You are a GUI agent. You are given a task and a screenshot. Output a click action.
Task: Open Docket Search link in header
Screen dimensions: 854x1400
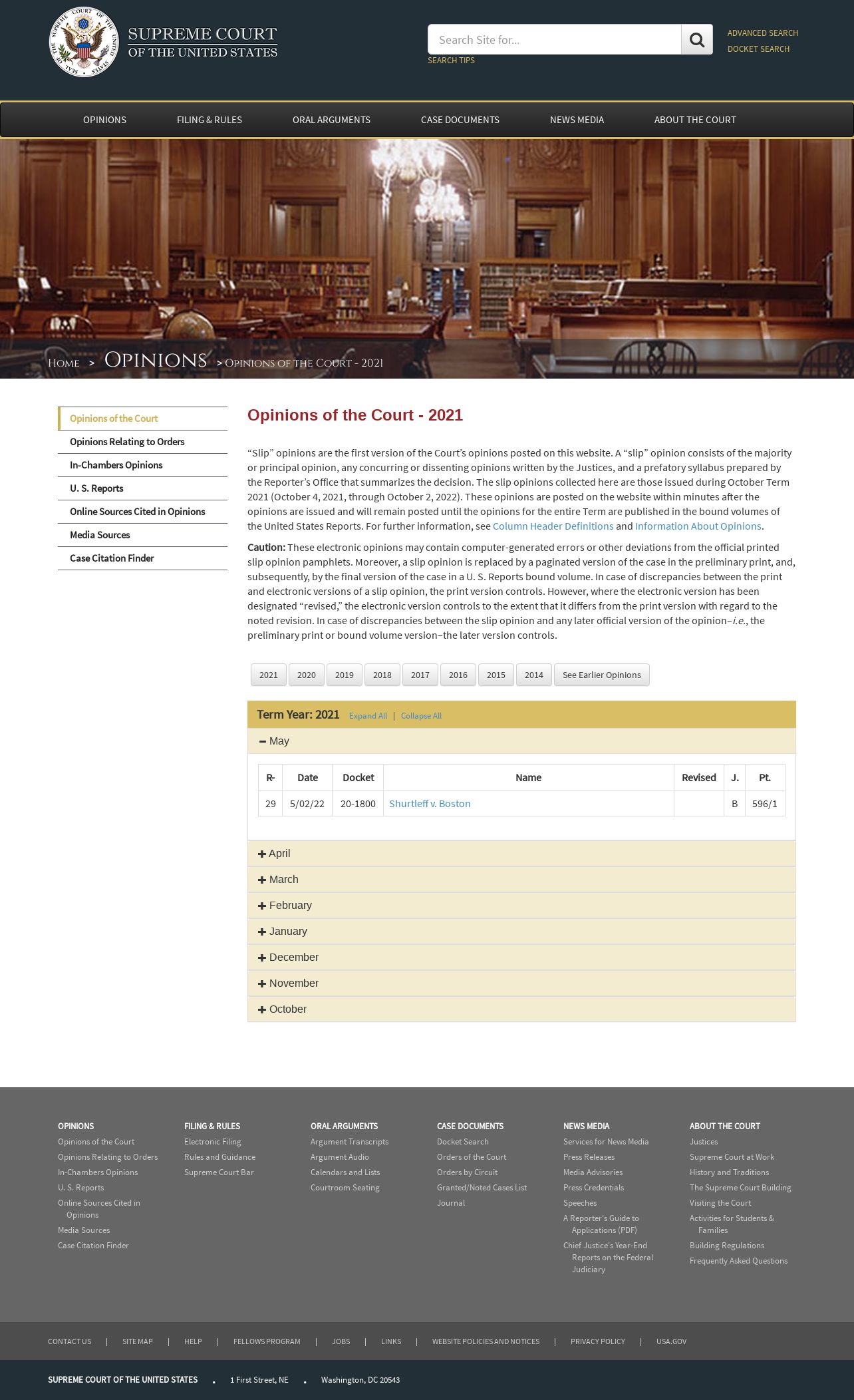coord(758,49)
